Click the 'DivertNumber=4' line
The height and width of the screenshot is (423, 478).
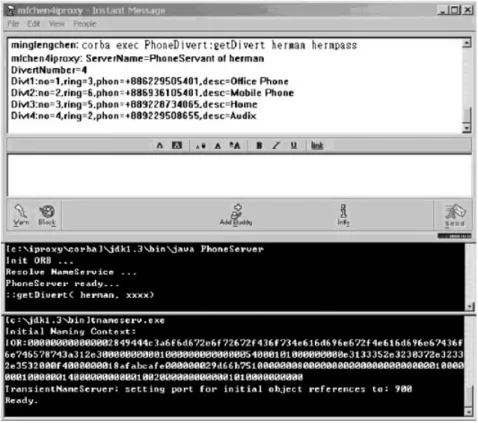coord(49,70)
